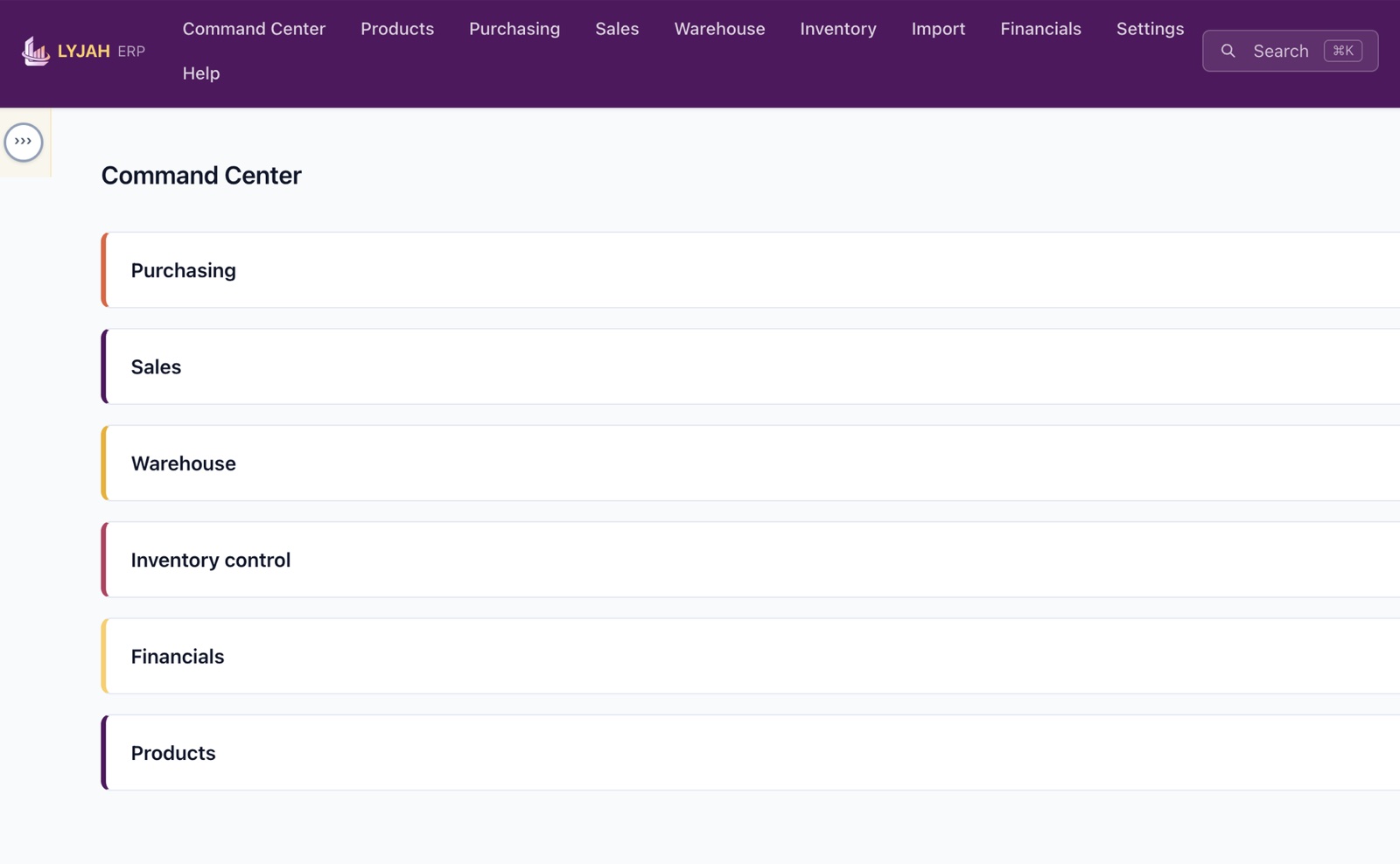Open the Financials menu in top navigation
Image resolution: width=1400 pixels, height=864 pixels.
[1040, 29]
